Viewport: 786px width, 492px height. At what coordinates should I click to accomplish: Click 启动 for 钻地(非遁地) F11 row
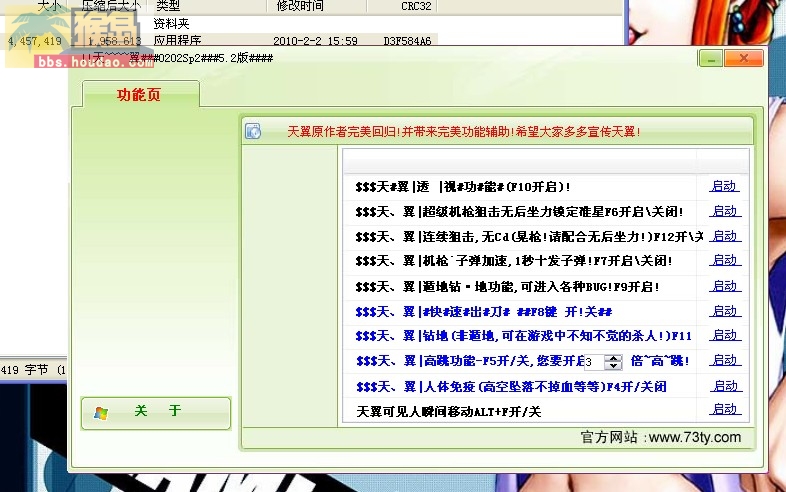tap(725, 335)
